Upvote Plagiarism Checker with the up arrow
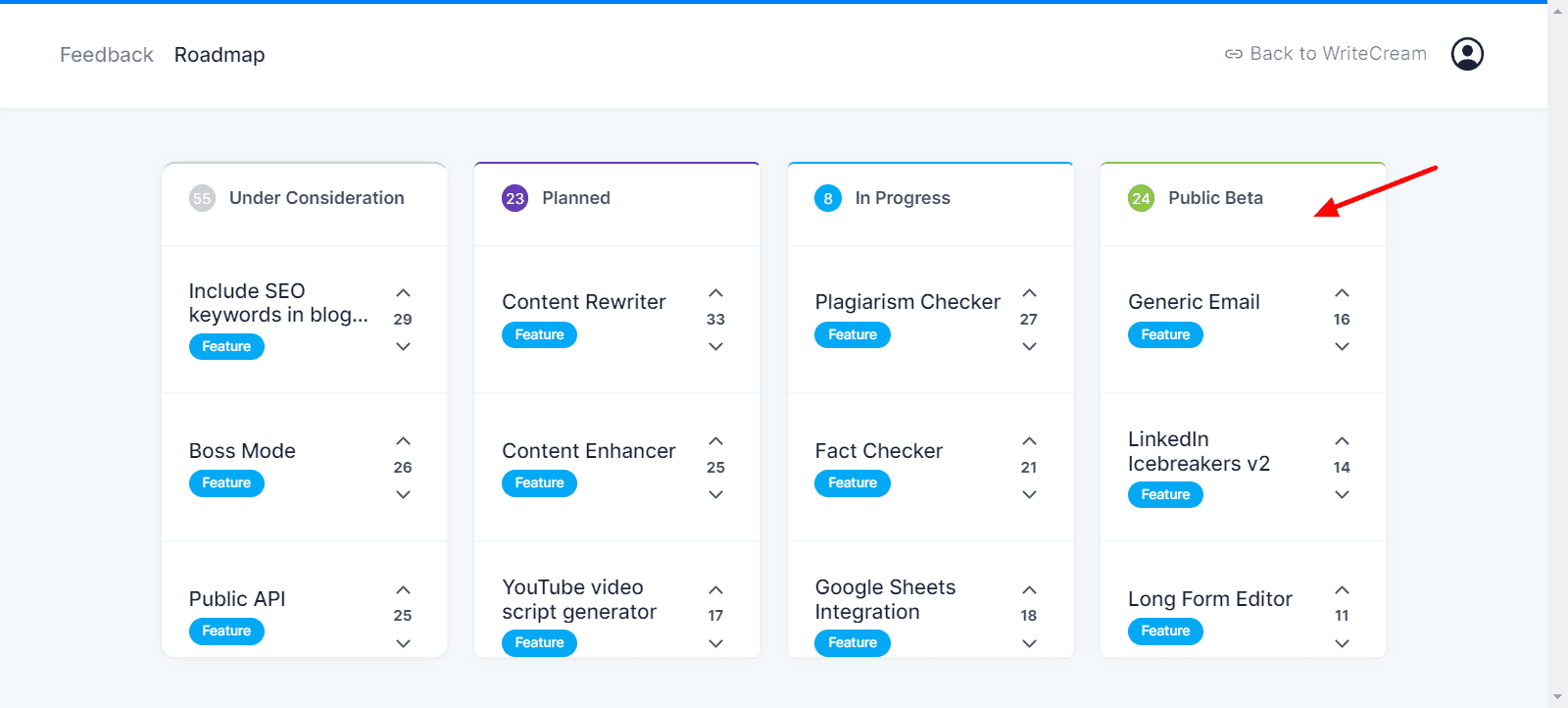Image resolution: width=1568 pixels, height=708 pixels. (x=1029, y=293)
